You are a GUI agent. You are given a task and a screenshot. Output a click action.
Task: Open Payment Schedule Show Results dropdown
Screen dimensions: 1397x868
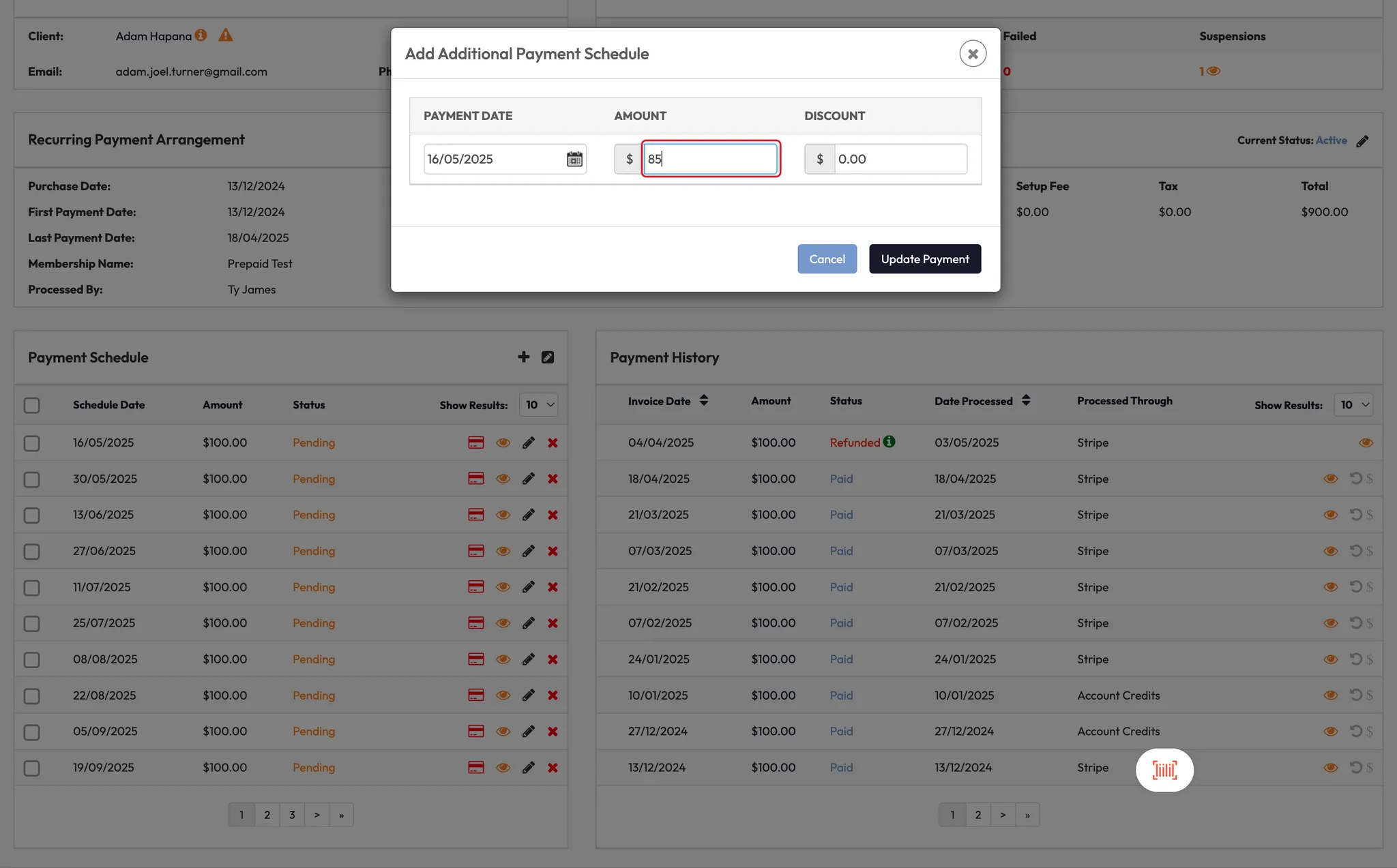coord(538,405)
